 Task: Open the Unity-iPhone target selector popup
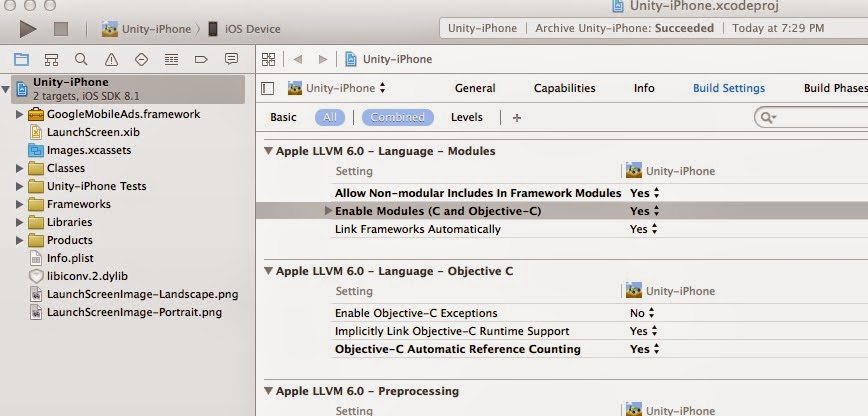(x=337, y=88)
